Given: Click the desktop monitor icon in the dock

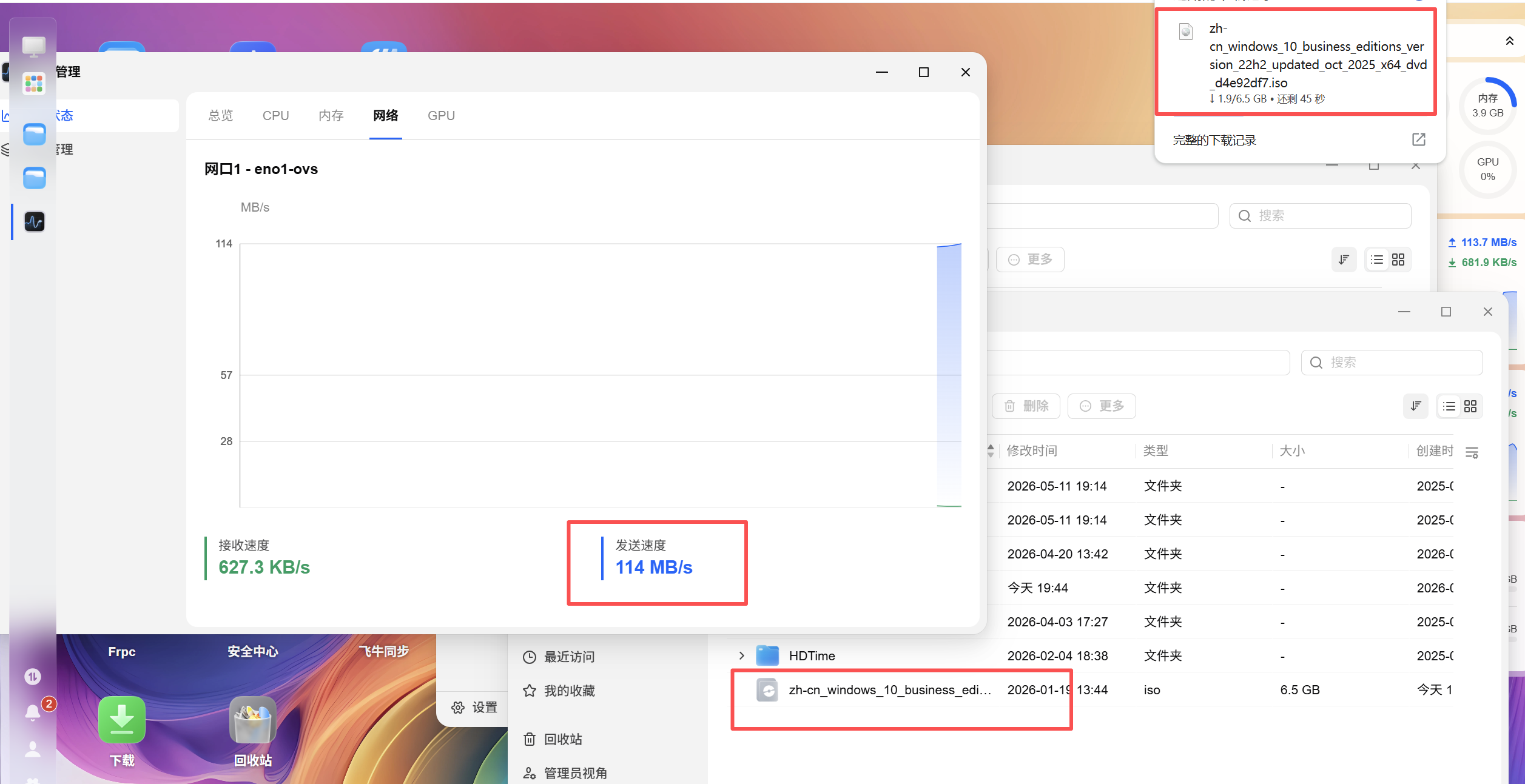Looking at the screenshot, I should point(34,47).
